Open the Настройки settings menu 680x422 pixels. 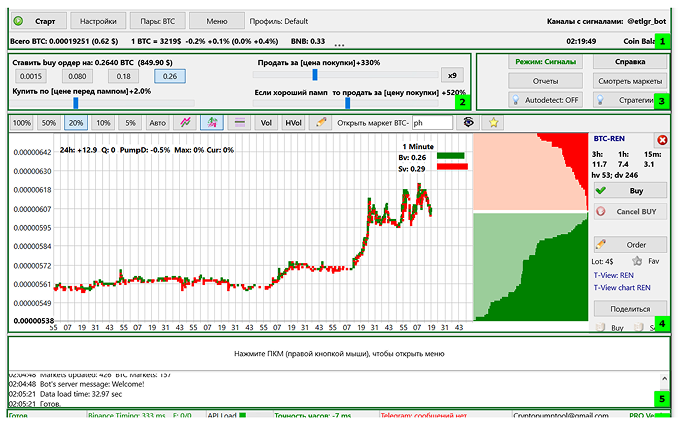[97, 20]
